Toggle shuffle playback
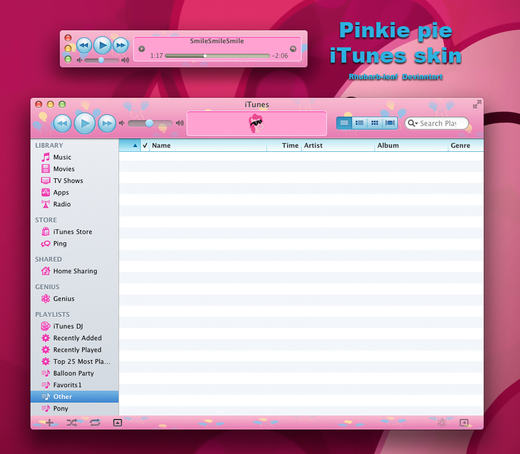The width and height of the screenshot is (520, 454). 72,423
